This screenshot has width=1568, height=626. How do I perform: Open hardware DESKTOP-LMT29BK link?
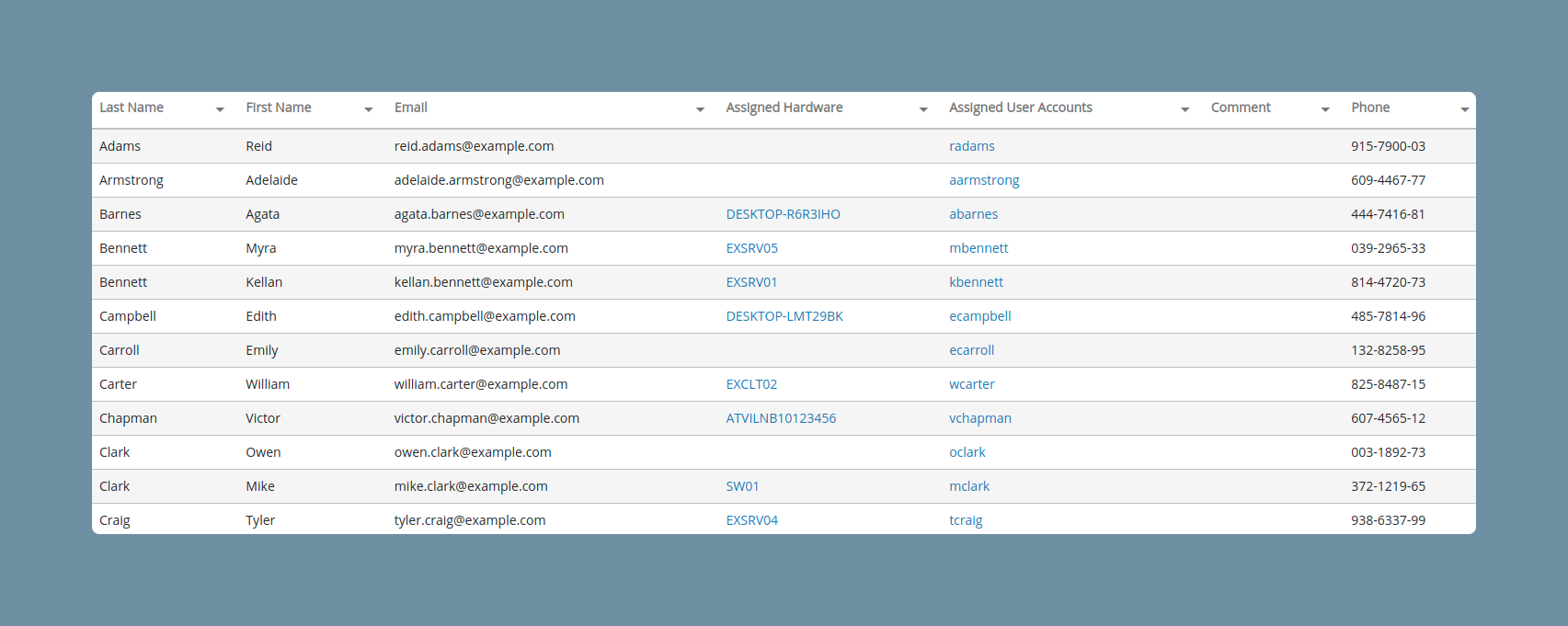pyautogui.click(x=784, y=316)
